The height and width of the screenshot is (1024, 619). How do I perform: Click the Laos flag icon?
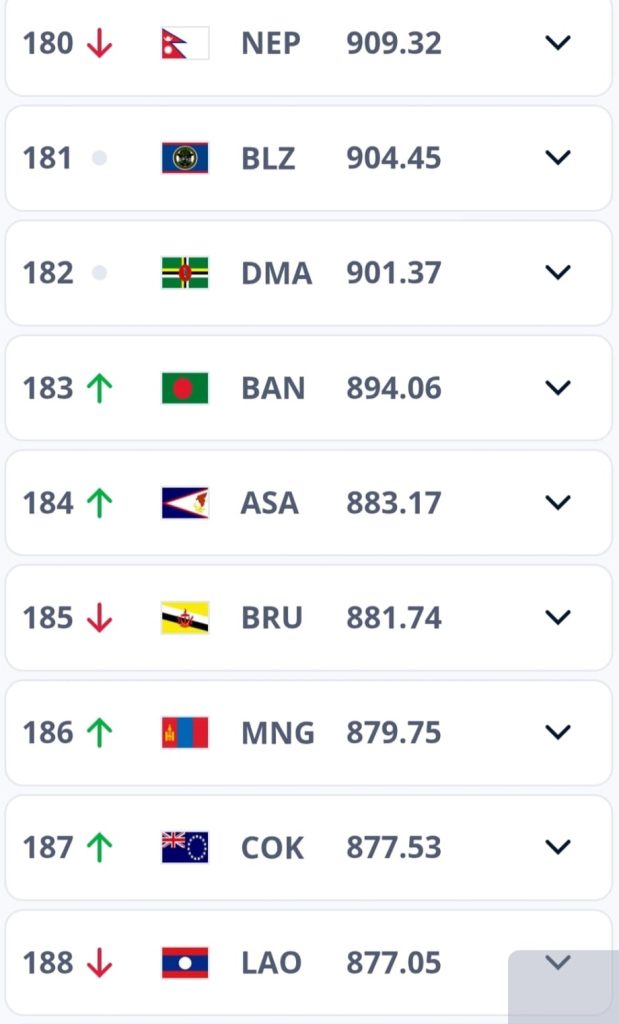185,963
